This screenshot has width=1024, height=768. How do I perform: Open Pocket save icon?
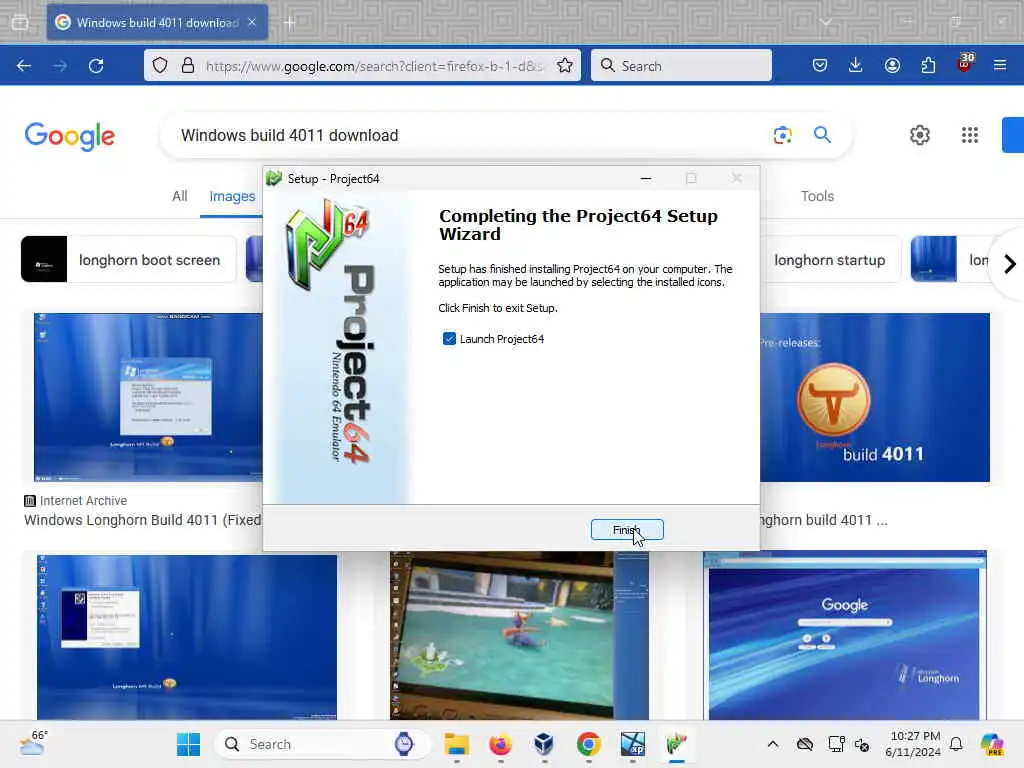click(820, 65)
